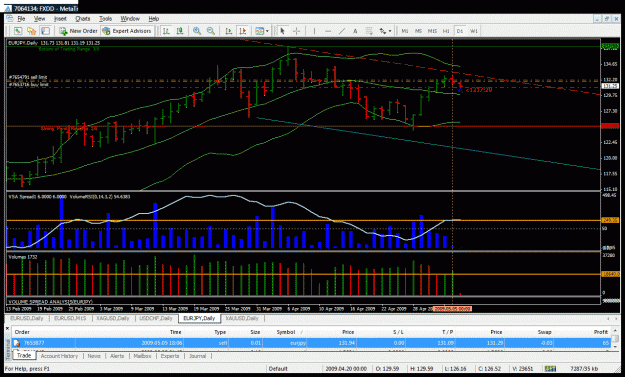This screenshot has height=377, width=625.
Task: Toggle auto scroll chart icon
Action: (229, 31)
